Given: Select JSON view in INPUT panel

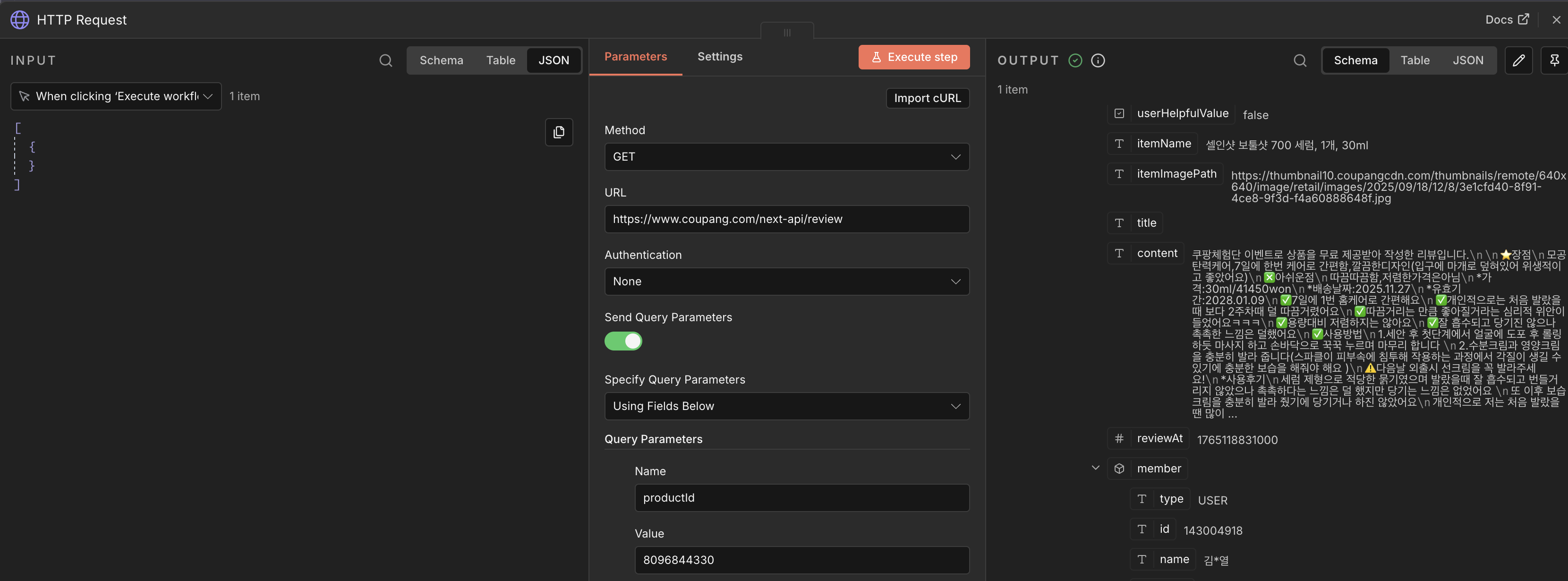Looking at the screenshot, I should (554, 60).
